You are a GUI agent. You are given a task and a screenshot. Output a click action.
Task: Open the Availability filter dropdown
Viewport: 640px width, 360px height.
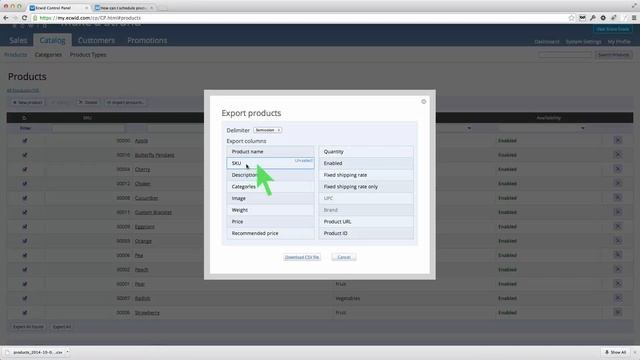click(541, 128)
